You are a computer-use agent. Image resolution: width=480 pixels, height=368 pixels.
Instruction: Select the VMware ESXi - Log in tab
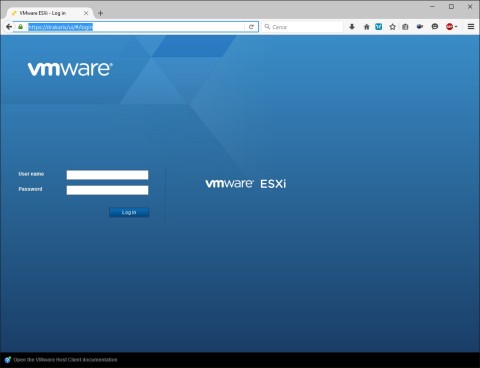(x=49, y=13)
